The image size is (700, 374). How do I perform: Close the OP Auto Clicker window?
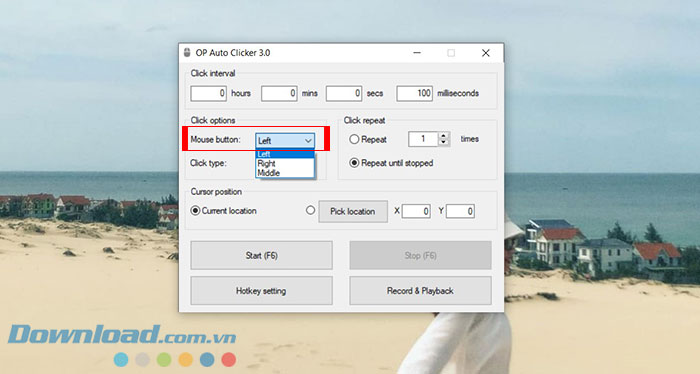pos(486,53)
